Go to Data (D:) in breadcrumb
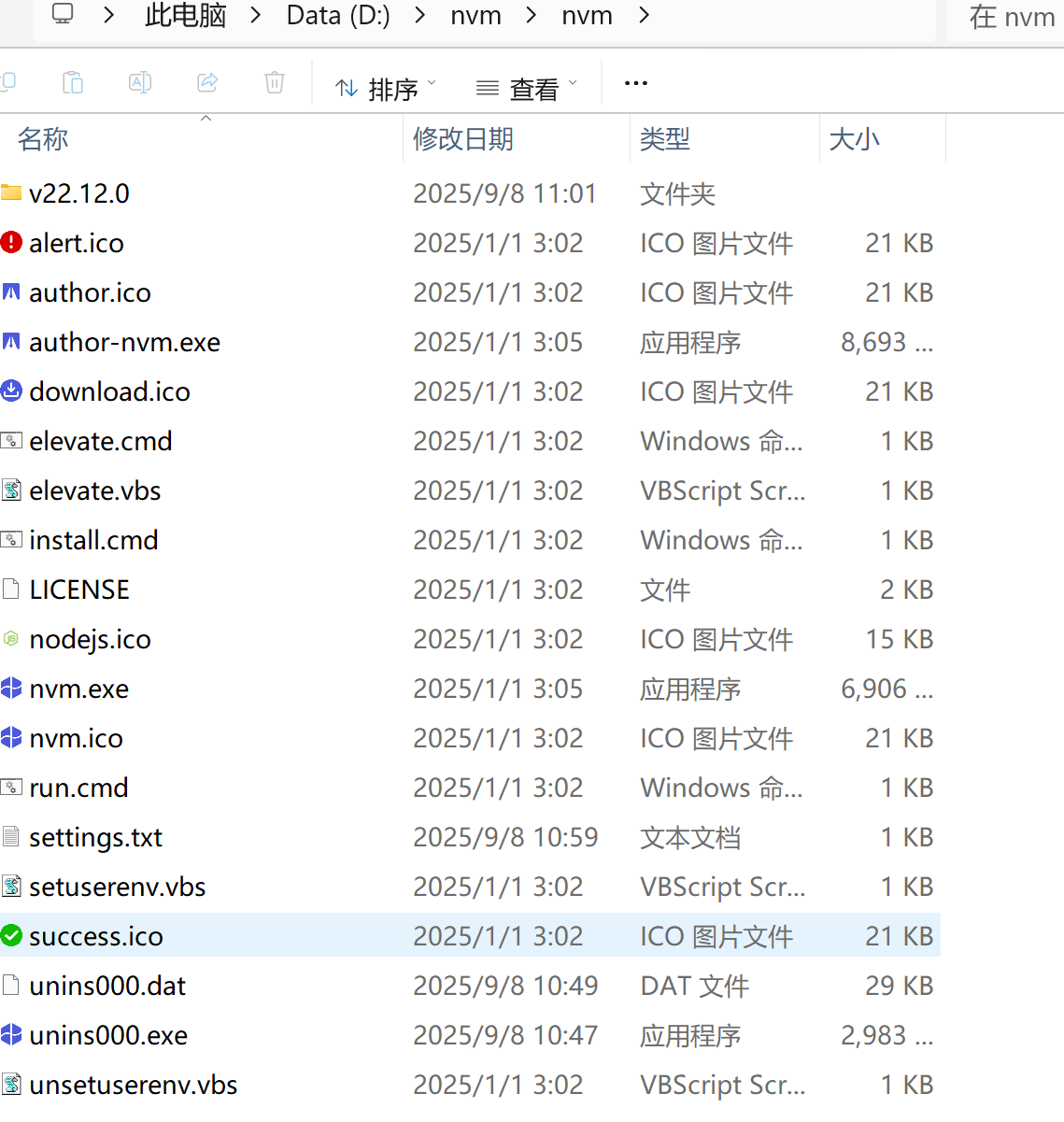Viewport: 1064px width, 1122px height. 338,15
